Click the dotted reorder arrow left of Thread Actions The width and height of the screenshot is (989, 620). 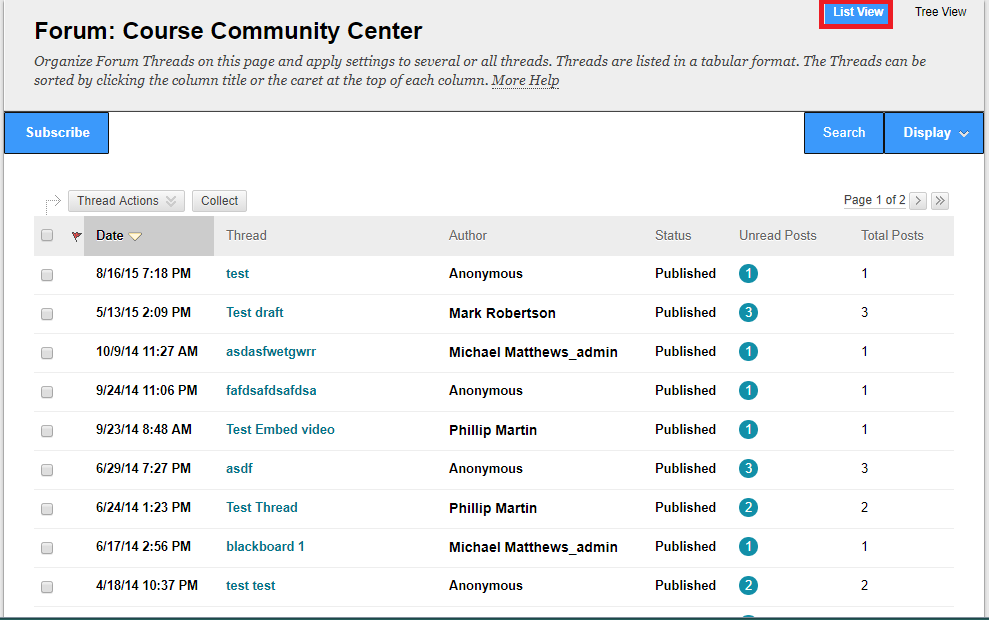pyautogui.click(x=53, y=200)
